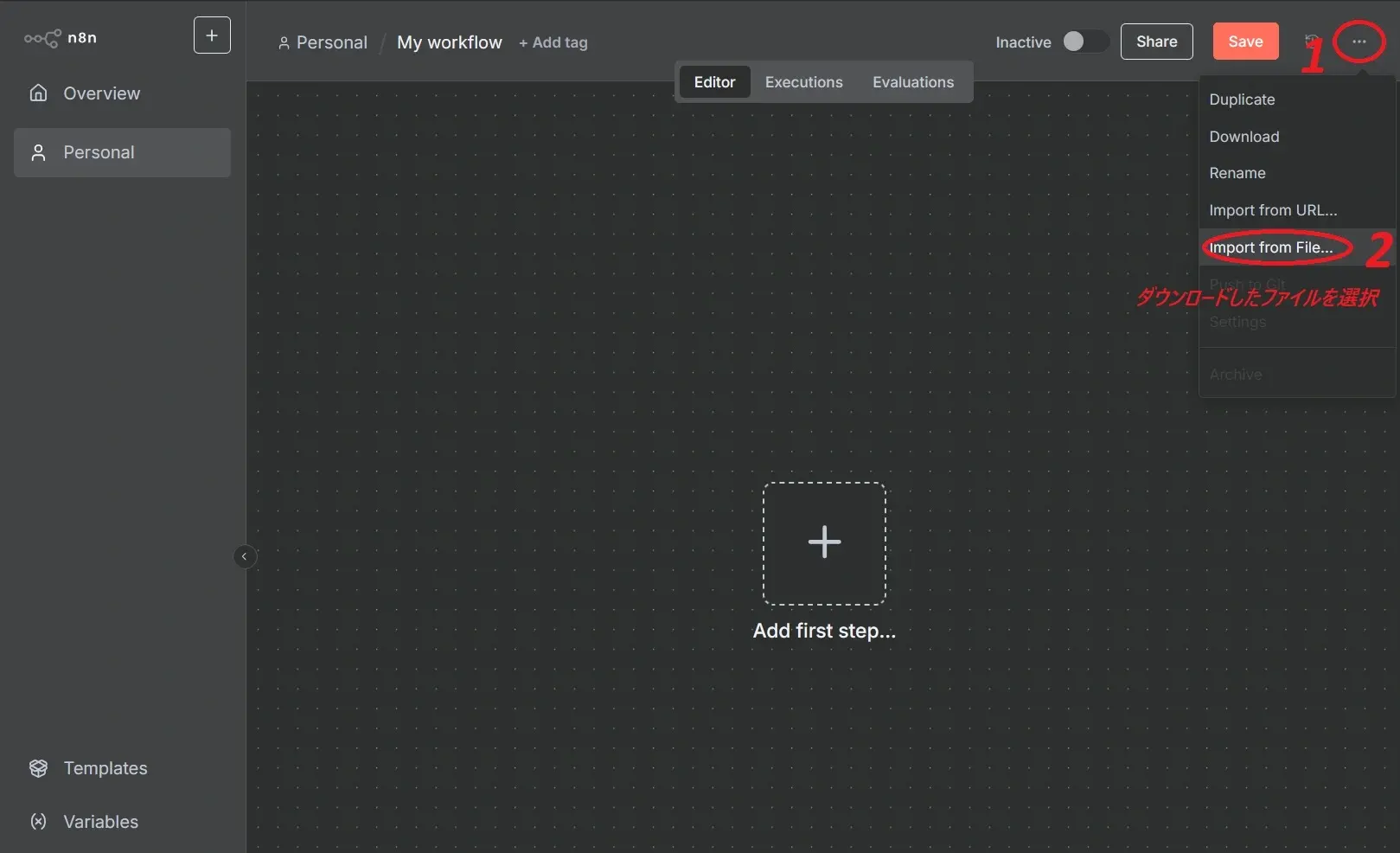
Task: Toggle the workflow Inactive switch
Action: coord(1084,42)
